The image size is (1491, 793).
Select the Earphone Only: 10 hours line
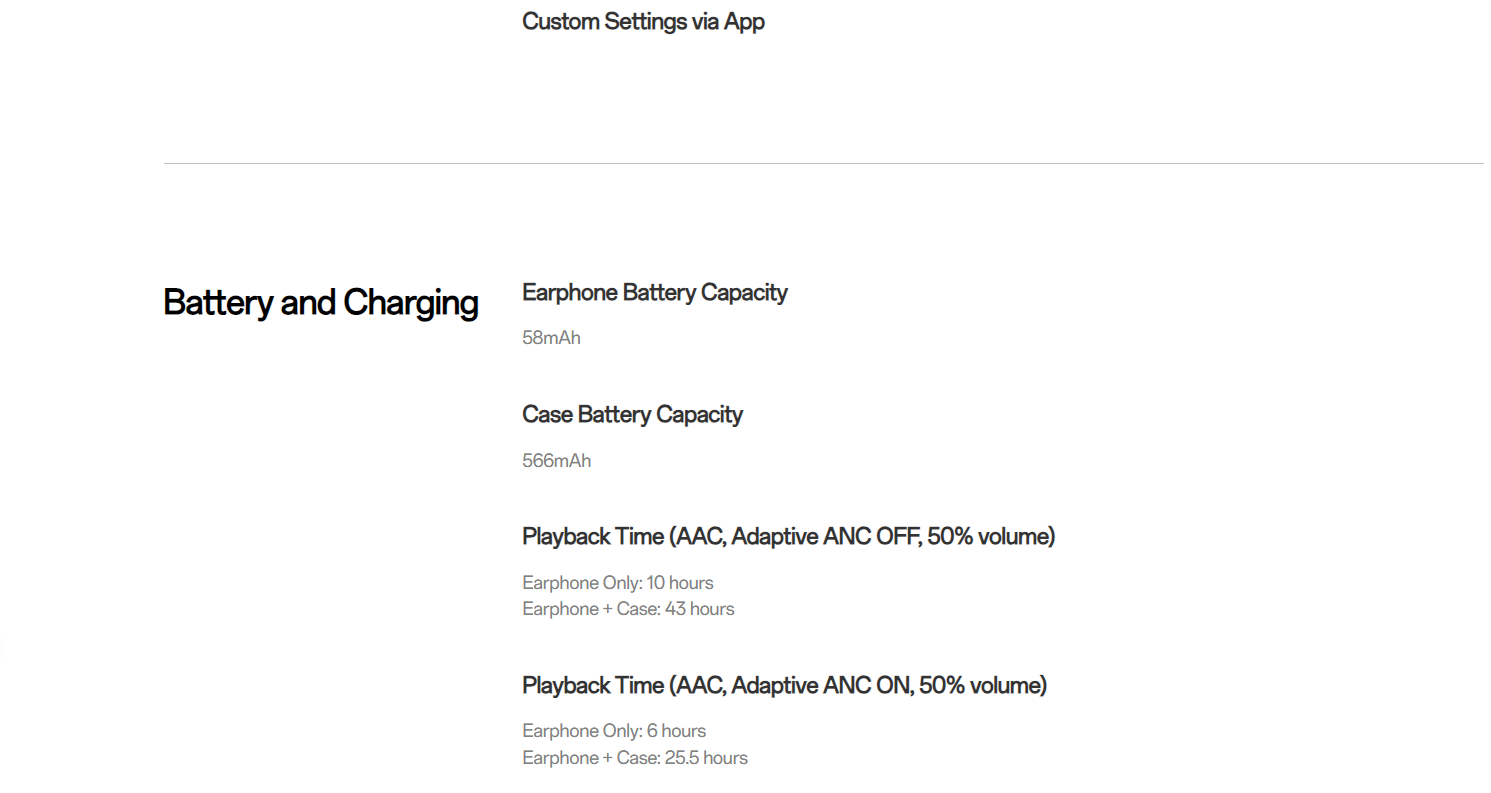coord(617,582)
